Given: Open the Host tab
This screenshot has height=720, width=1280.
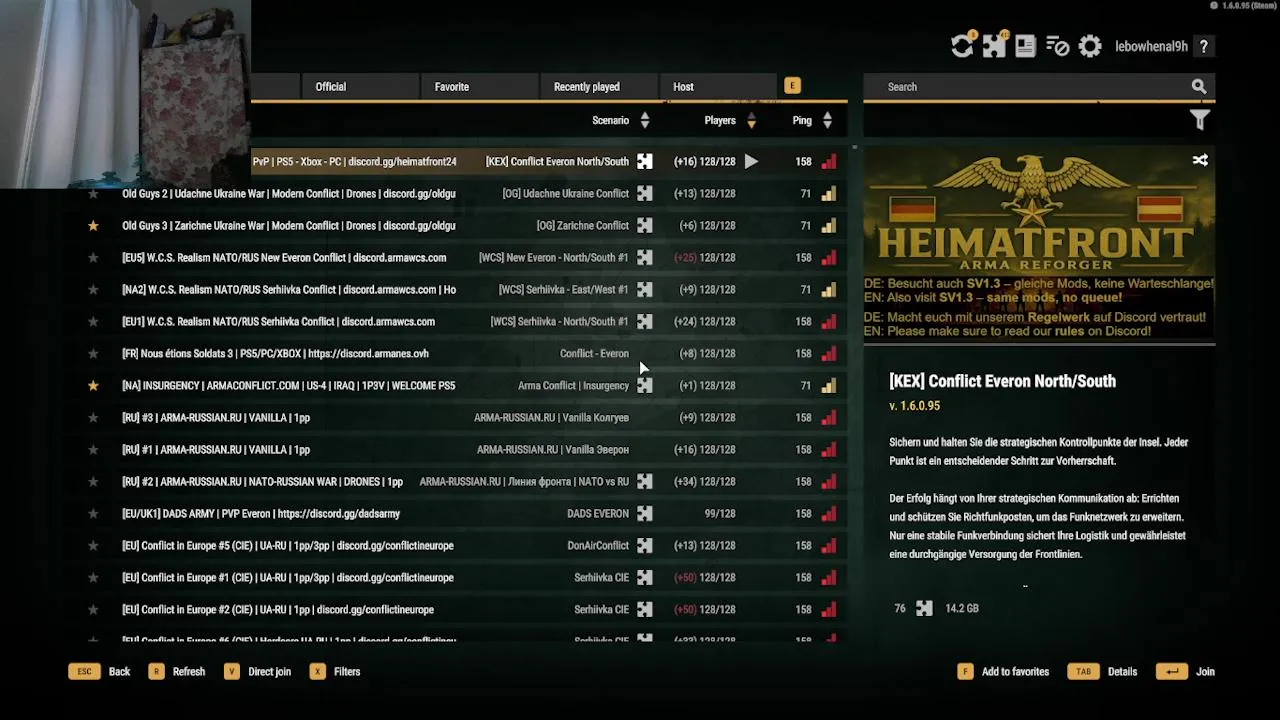Looking at the screenshot, I should click(x=717, y=87).
